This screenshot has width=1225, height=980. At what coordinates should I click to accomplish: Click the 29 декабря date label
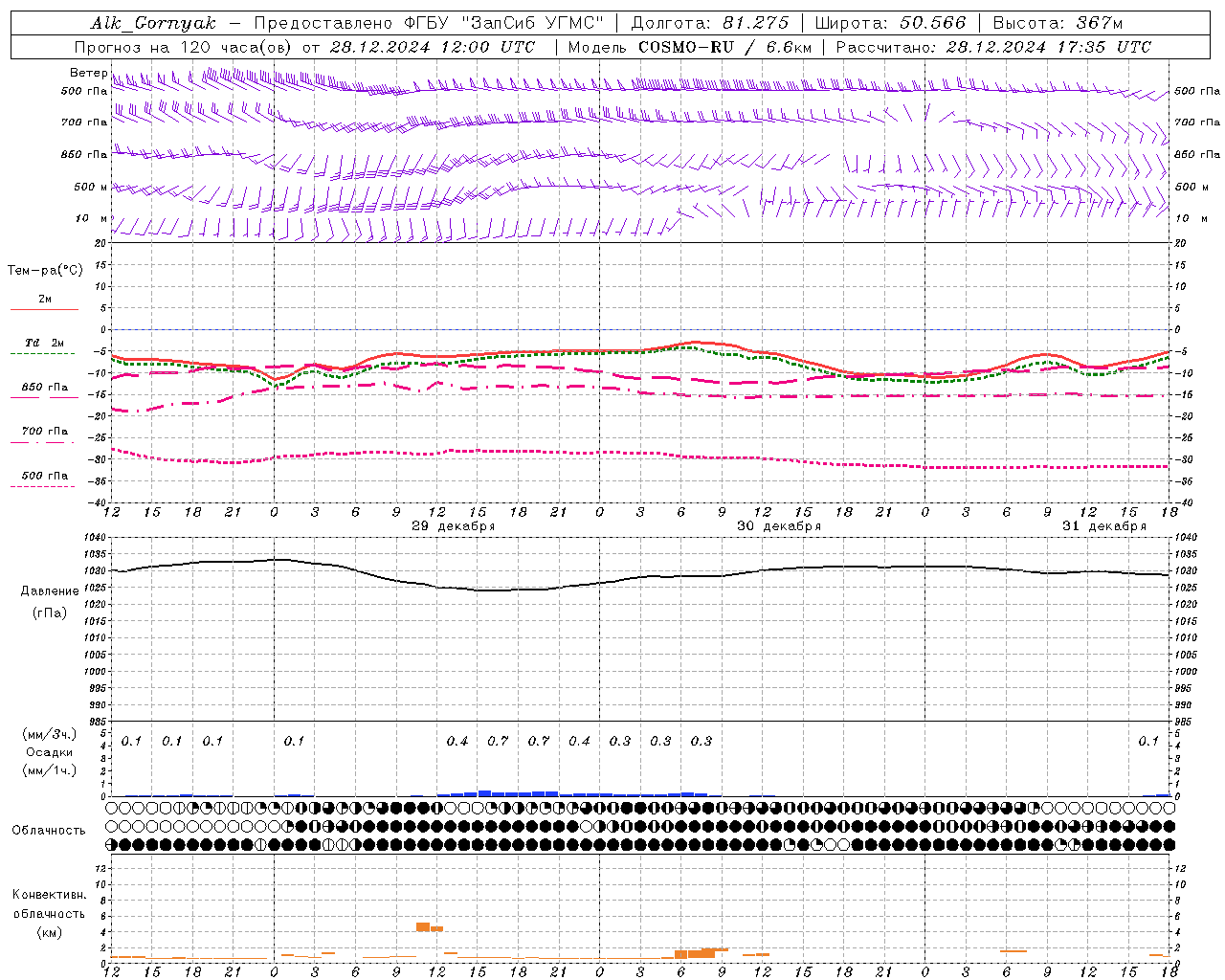(x=453, y=525)
